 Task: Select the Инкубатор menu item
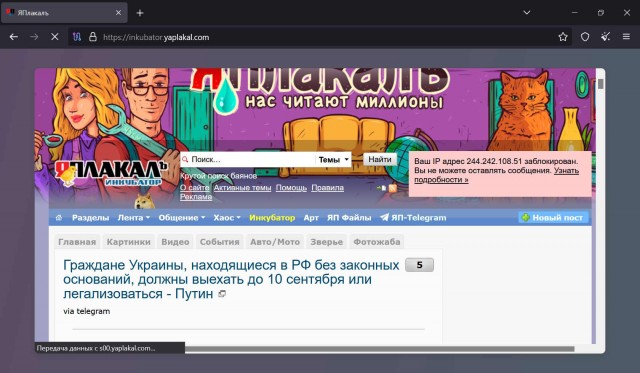272,218
